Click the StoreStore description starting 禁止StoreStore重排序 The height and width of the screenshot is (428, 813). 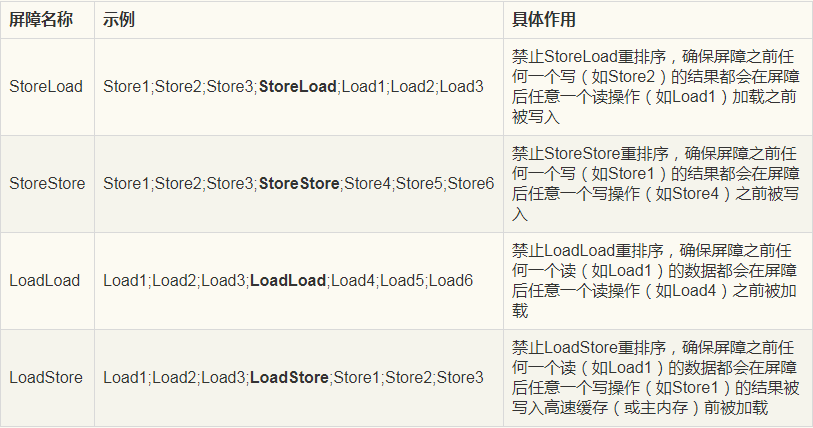655,184
